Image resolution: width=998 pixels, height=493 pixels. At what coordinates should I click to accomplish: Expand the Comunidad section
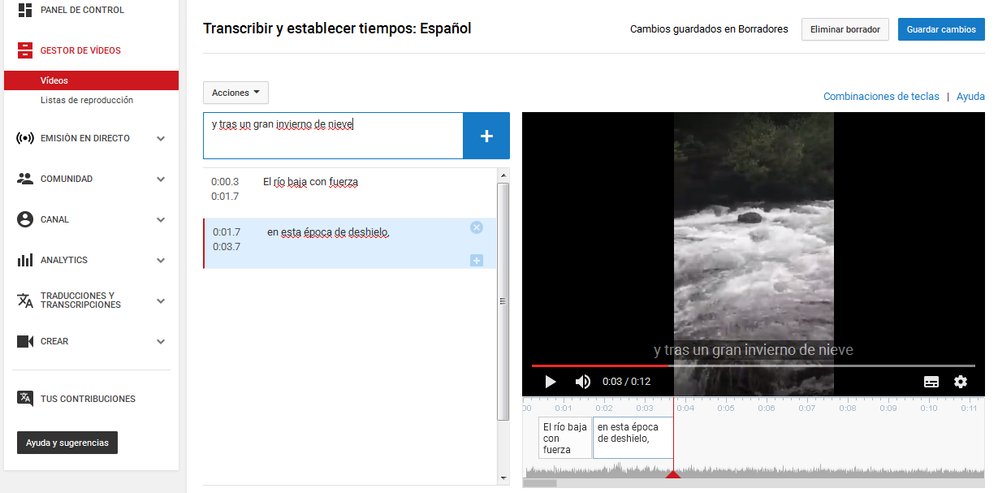click(x=160, y=179)
